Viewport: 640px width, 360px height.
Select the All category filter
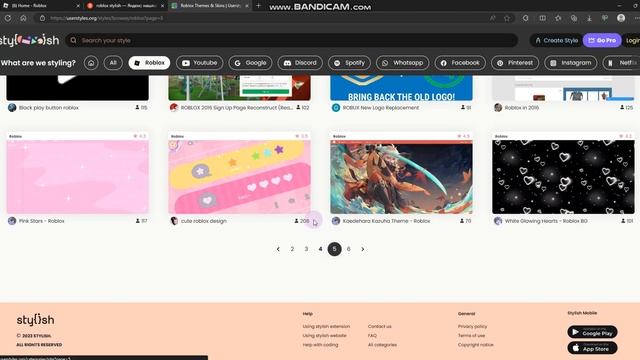click(x=113, y=63)
